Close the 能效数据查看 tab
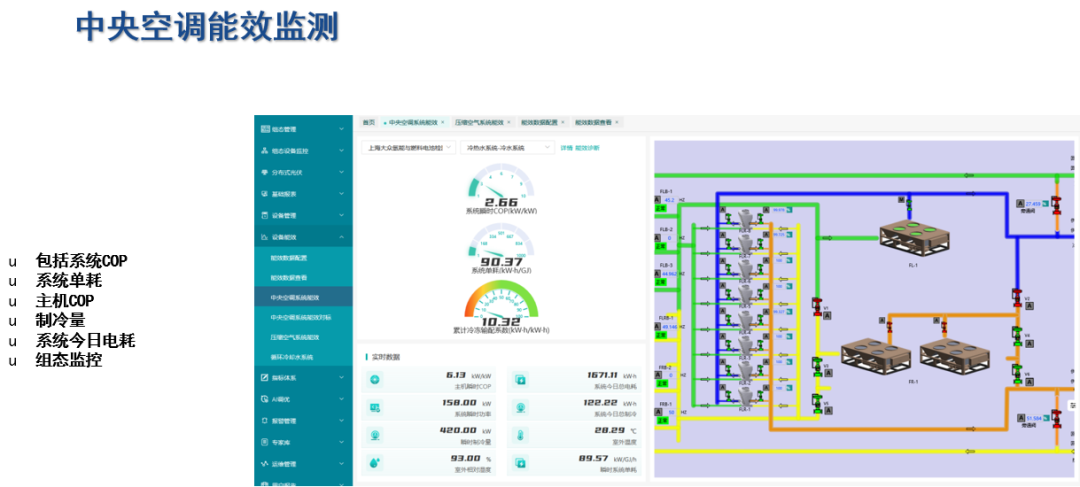Screen dimensions: 1080x487 coord(617,122)
